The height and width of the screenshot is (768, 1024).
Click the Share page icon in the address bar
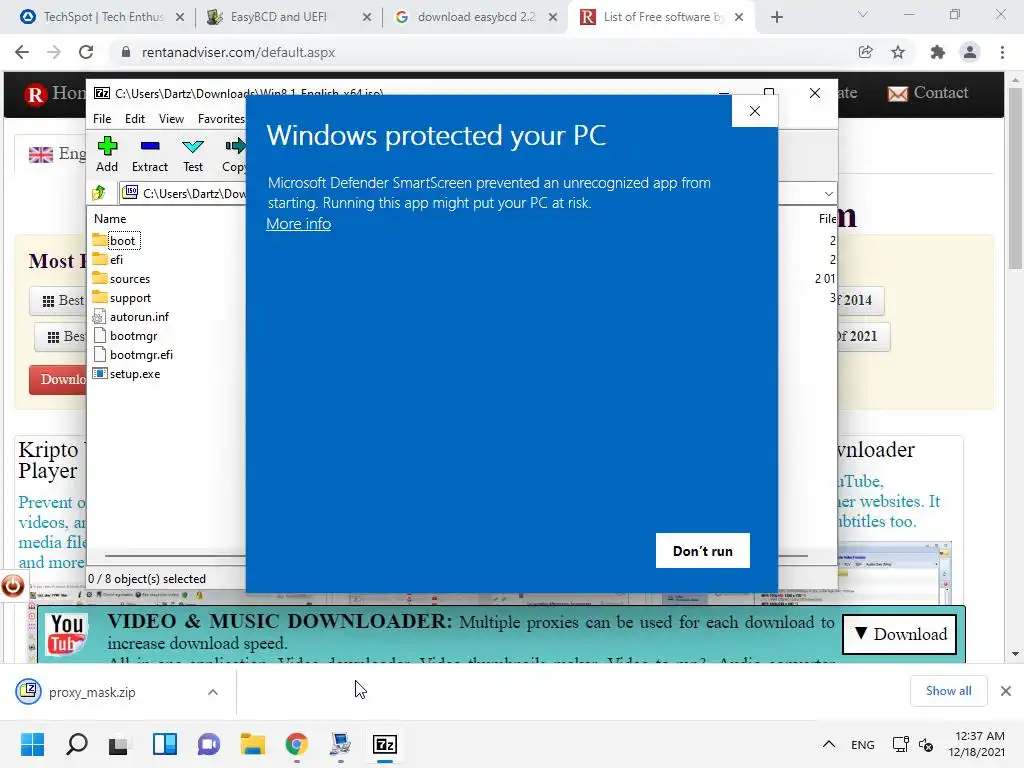pos(865,52)
